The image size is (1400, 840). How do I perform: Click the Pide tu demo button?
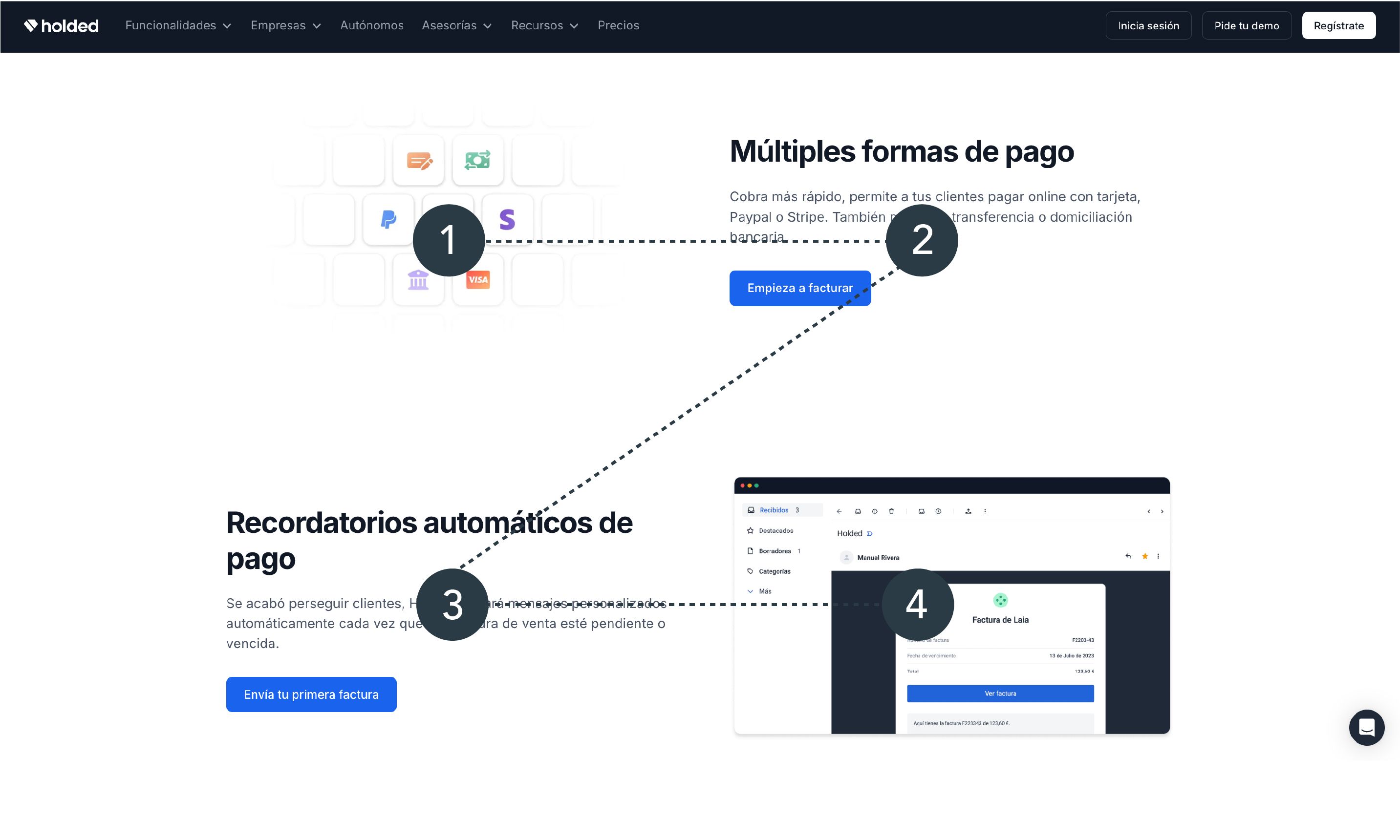pyautogui.click(x=1246, y=25)
